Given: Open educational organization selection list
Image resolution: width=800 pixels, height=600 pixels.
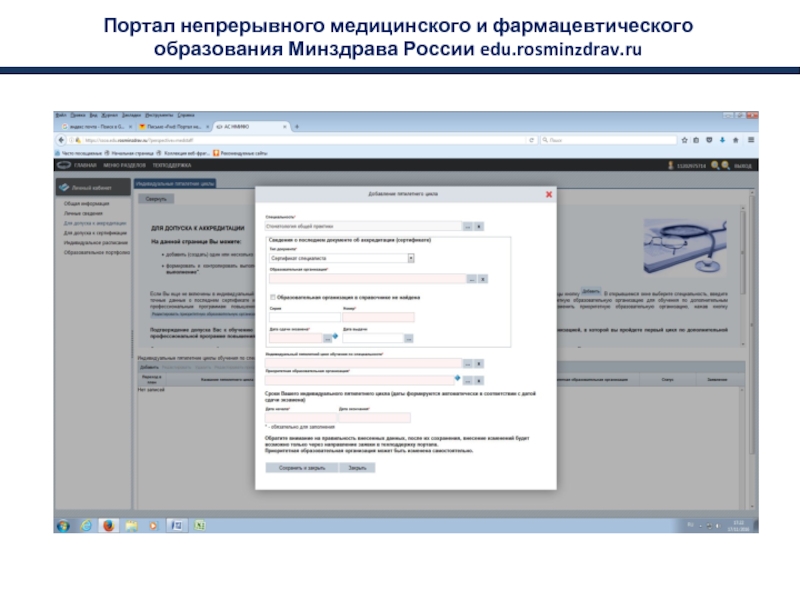Looking at the screenshot, I should (x=469, y=279).
